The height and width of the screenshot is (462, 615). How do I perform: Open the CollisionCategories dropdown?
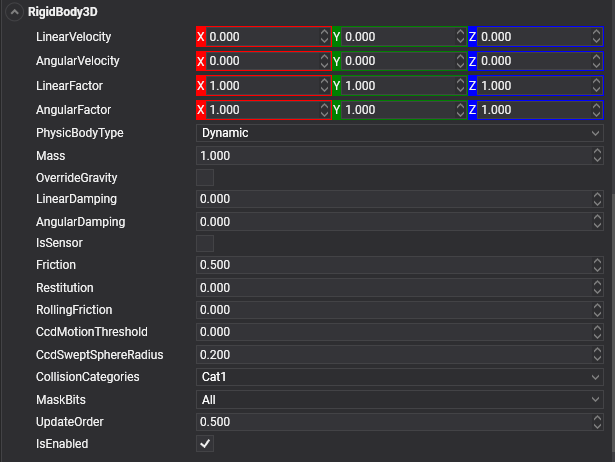click(399, 377)
